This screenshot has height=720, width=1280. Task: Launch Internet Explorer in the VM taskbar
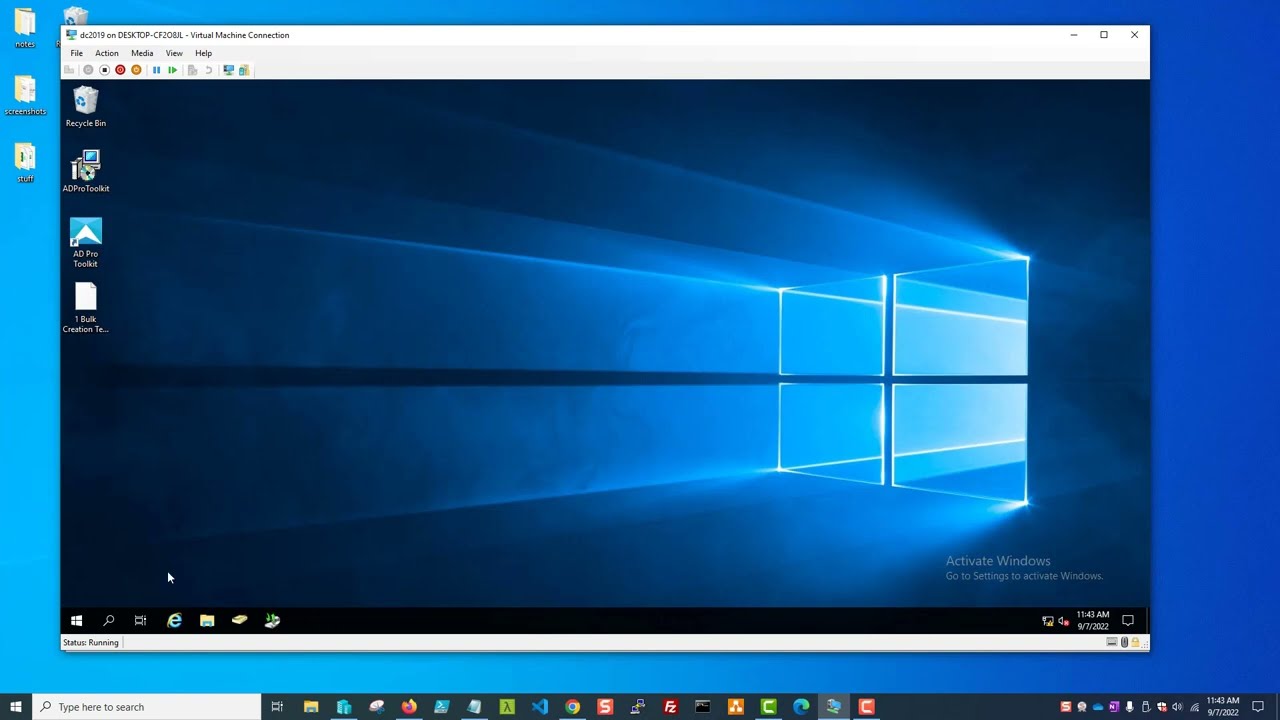click(174, 621)
